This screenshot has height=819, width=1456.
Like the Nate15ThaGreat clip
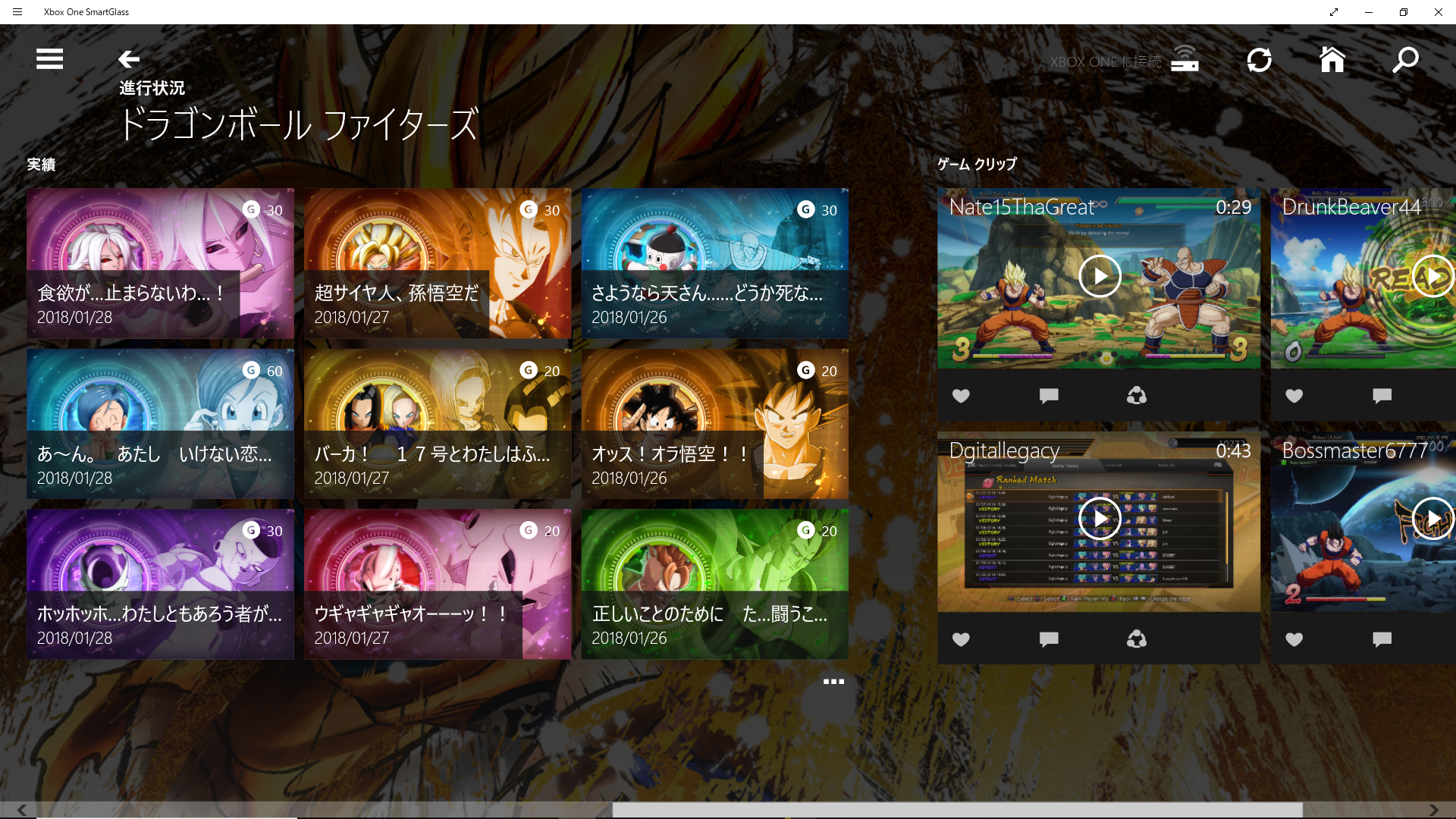(x=961, y=396)
